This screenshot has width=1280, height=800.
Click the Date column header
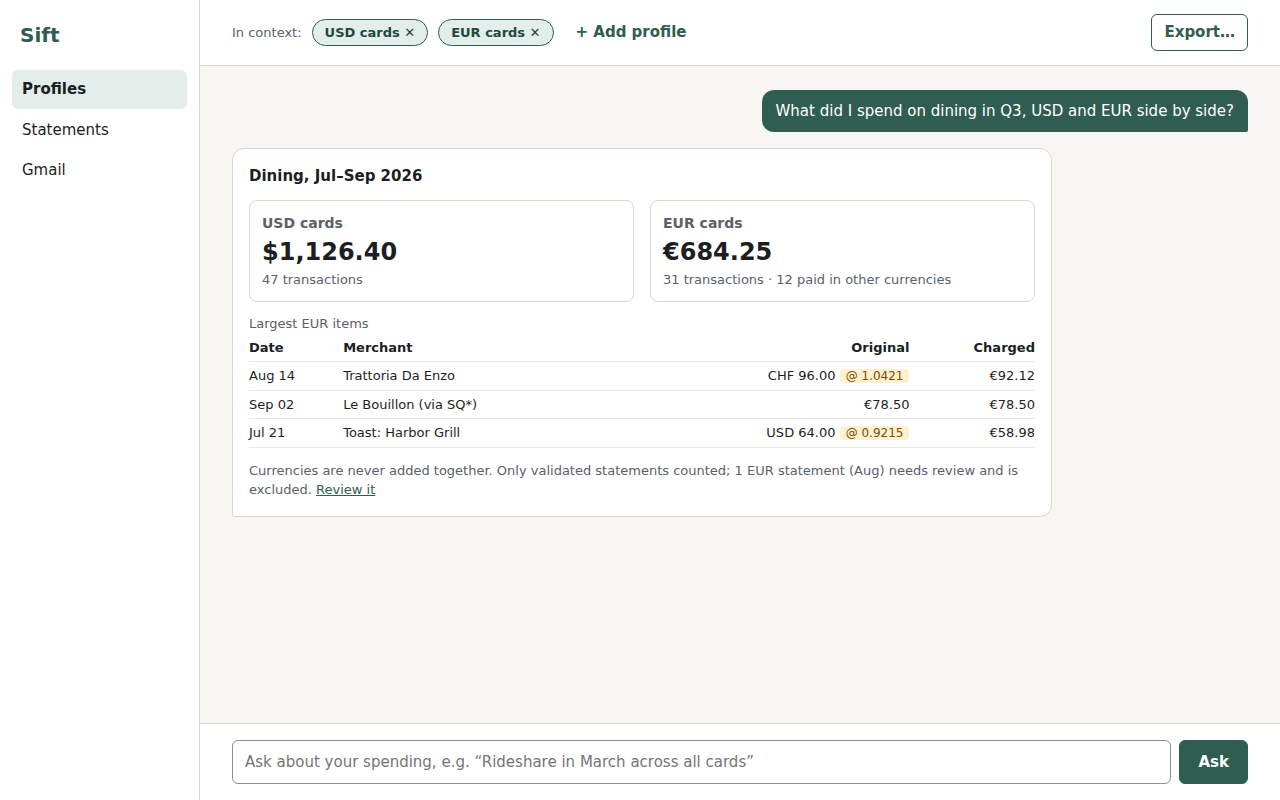coord(266,348)
